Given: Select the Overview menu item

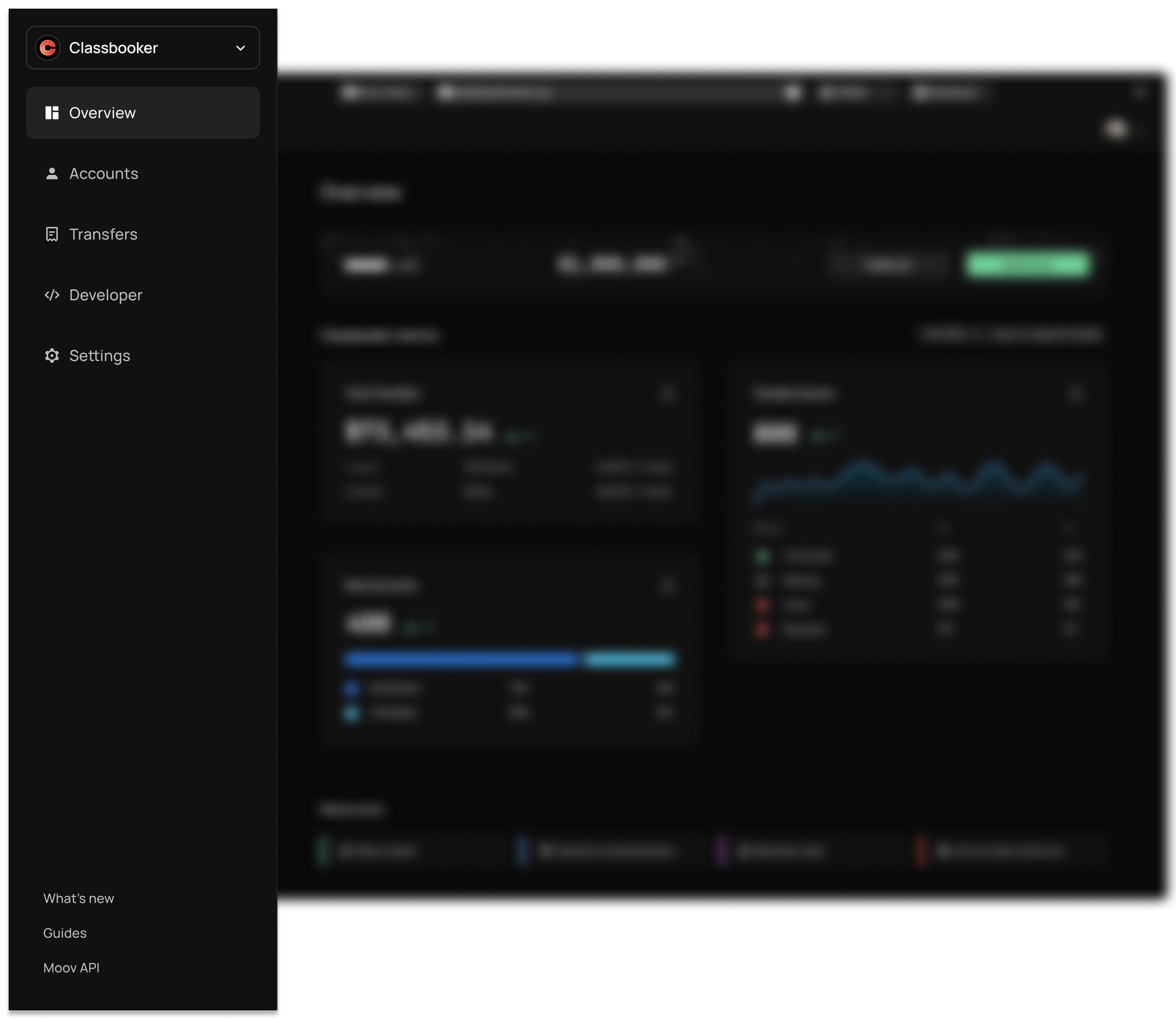Looking at the screenshot, I should coord(103,112).
